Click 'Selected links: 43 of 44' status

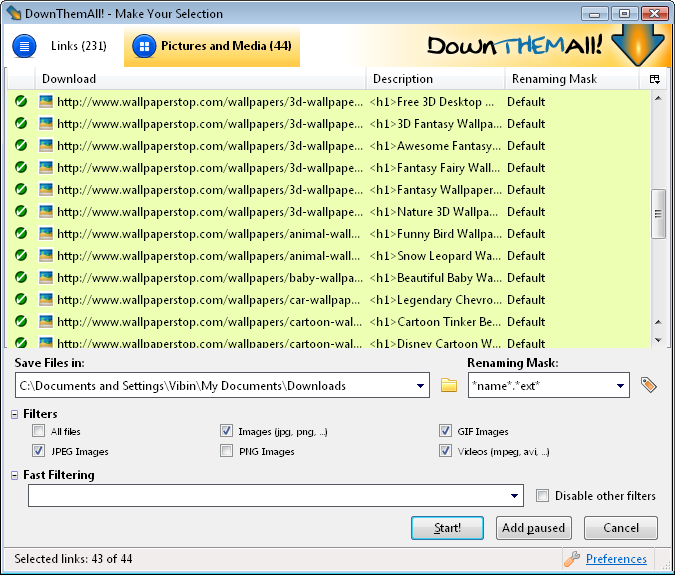[73, 559]
